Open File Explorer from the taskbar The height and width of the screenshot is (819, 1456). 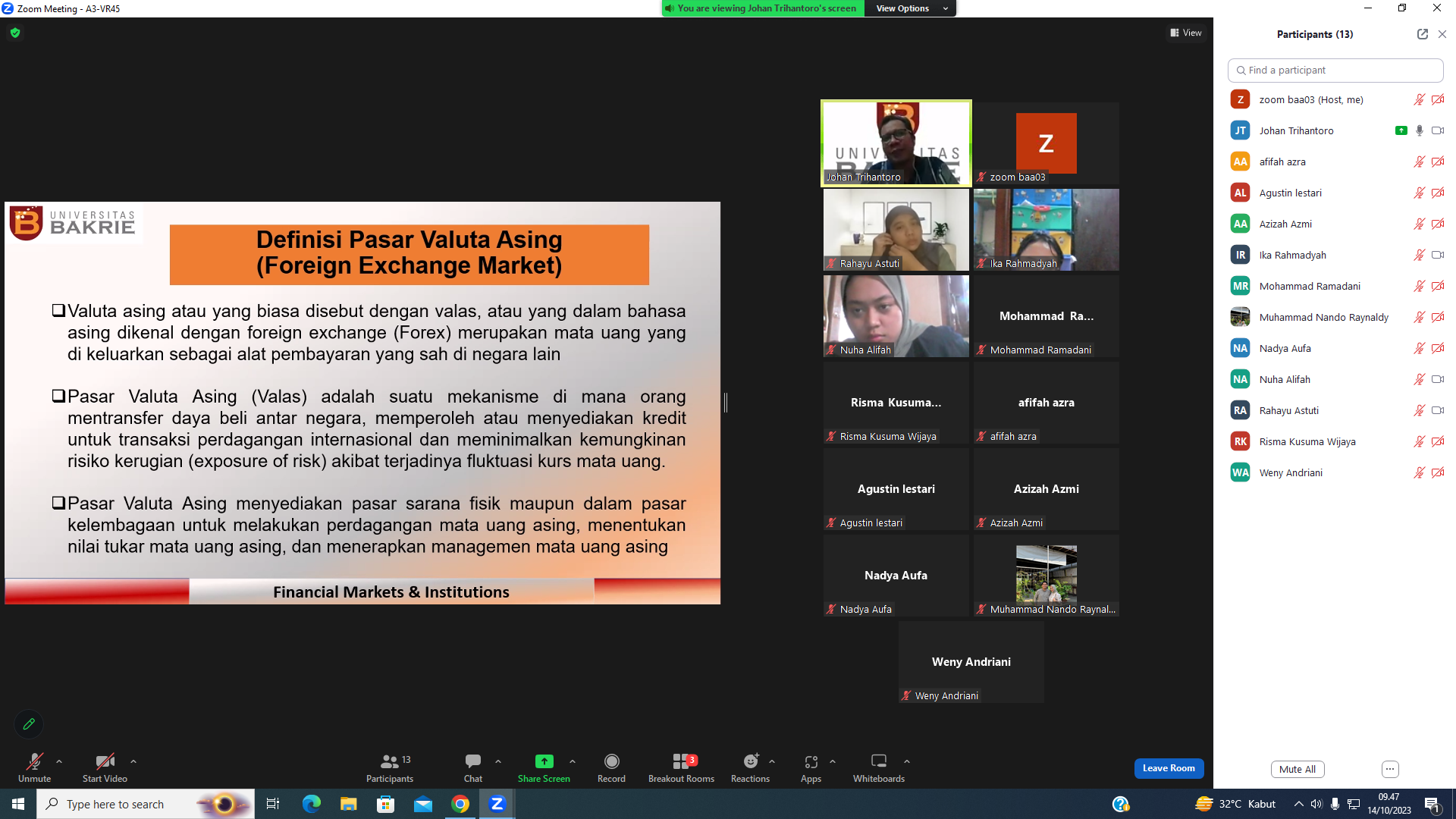(x=348, y=804)
